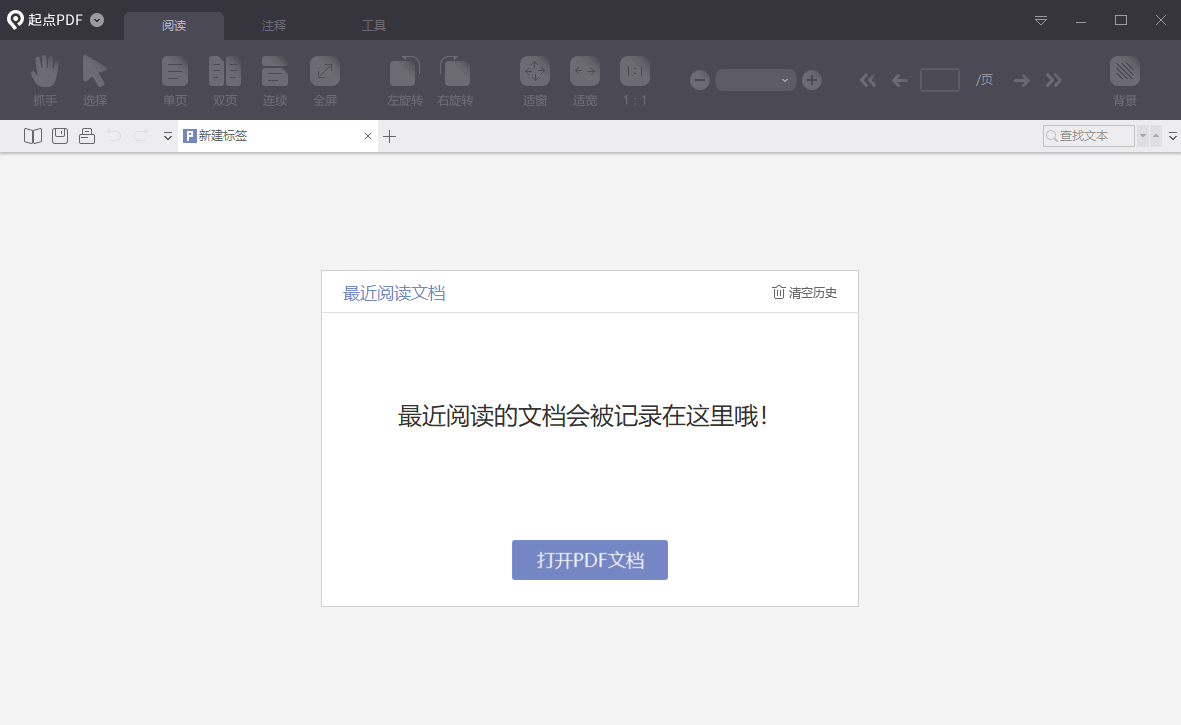This screenshot has width=1181, height=725.
Task: Add a new tab with plus
Action: click(389, 136)
